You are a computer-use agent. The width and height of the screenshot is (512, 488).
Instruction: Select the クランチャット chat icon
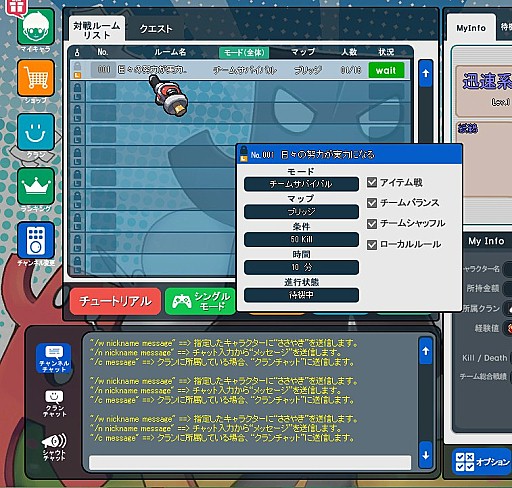pyautogui.click(x=54, y=403)
